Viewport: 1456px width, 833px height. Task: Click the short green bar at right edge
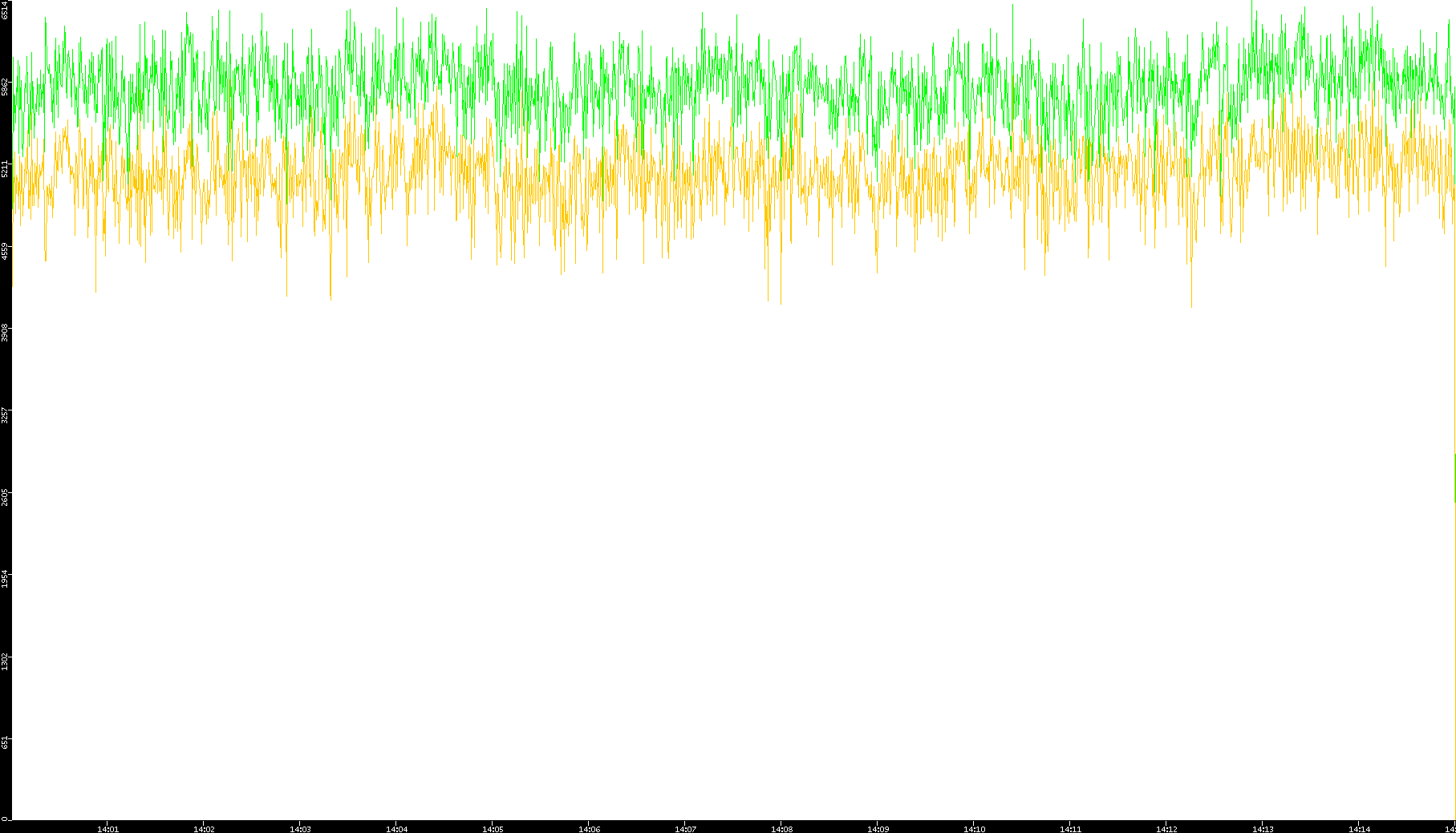coord(1454,478)
